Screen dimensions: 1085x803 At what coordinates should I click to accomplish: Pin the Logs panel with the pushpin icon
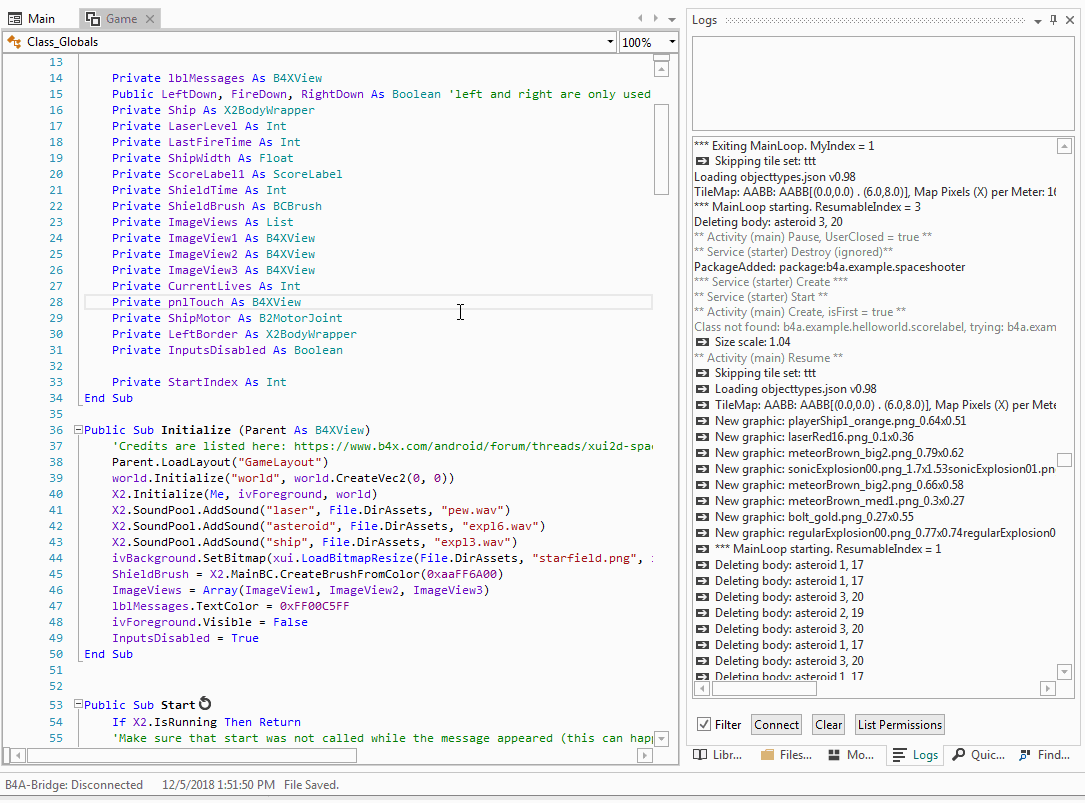(1053, 20)
